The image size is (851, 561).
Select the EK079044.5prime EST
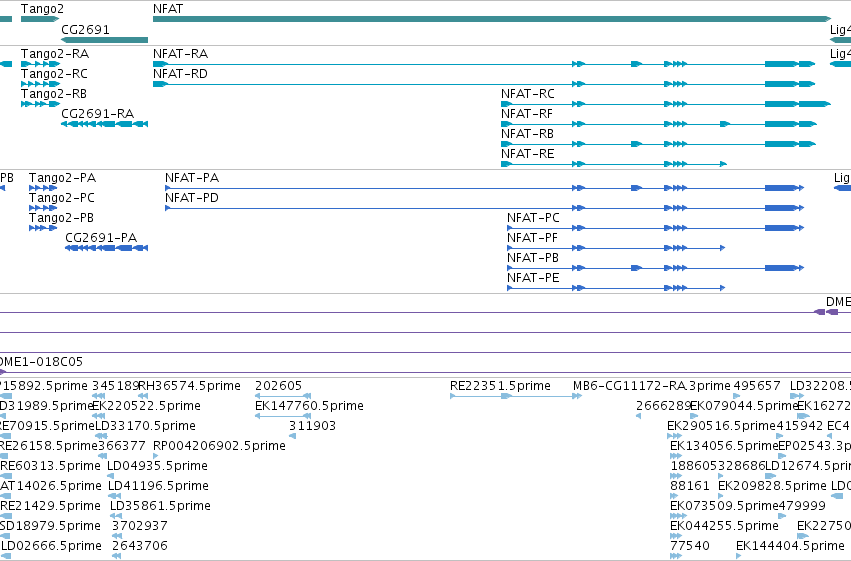coord(694,416)
